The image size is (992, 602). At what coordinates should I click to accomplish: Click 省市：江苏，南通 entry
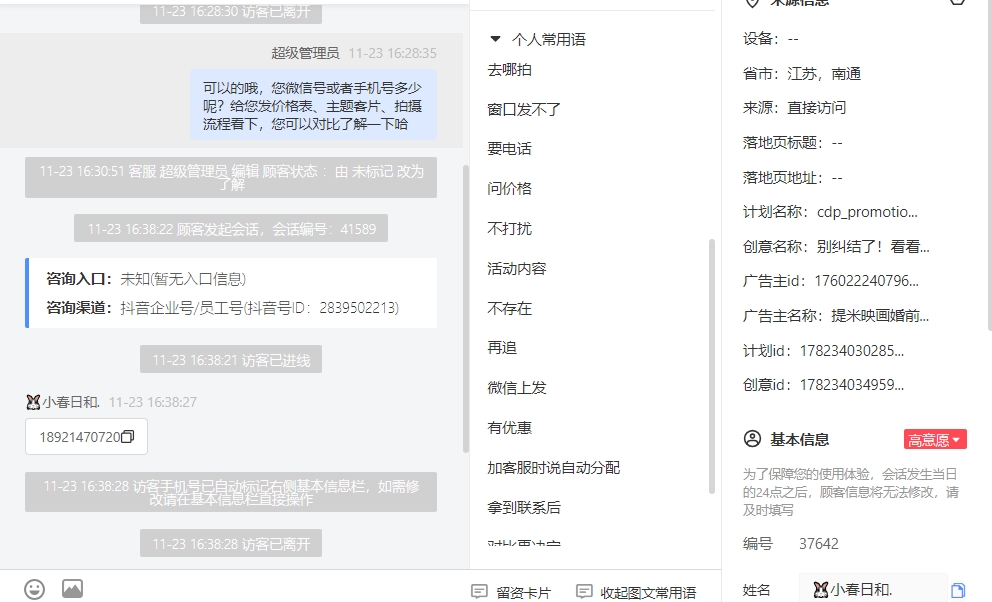(802, 73)
